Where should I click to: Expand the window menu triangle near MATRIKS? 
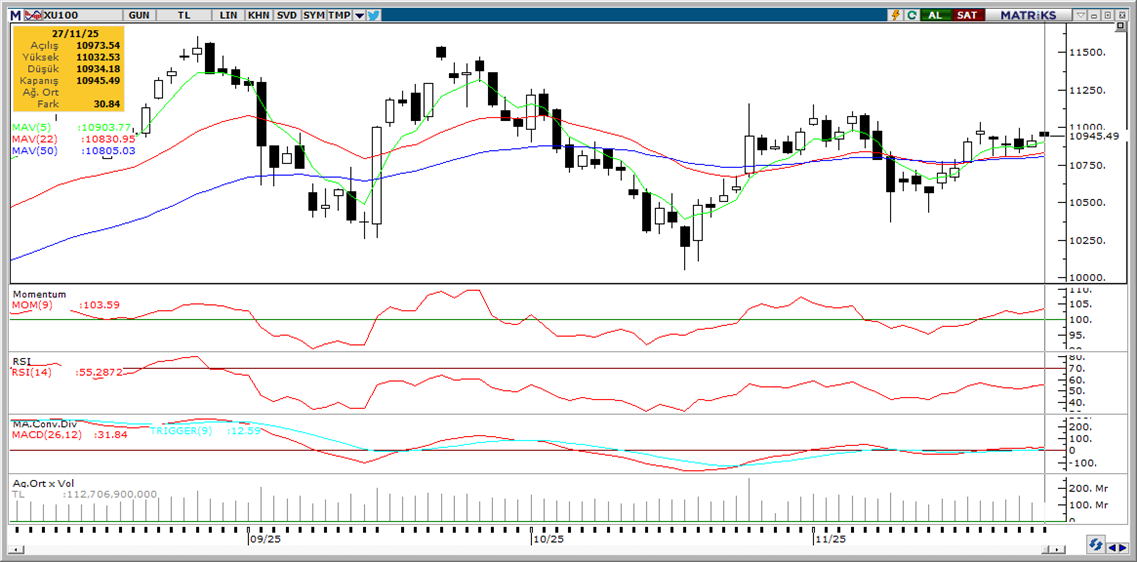(1079, 15)
